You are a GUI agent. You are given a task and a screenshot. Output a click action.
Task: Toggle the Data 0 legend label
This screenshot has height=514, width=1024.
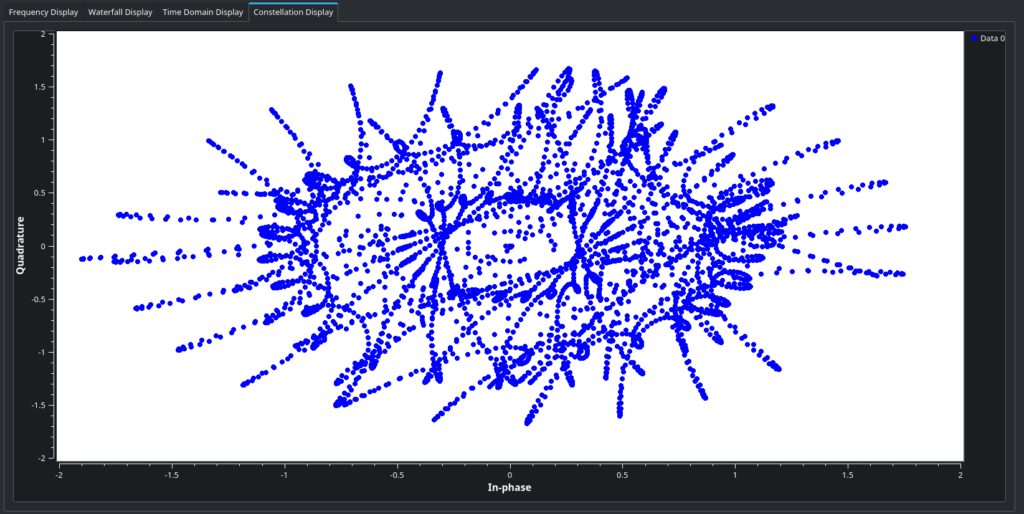pyautogui.click(x=992, y=38)
